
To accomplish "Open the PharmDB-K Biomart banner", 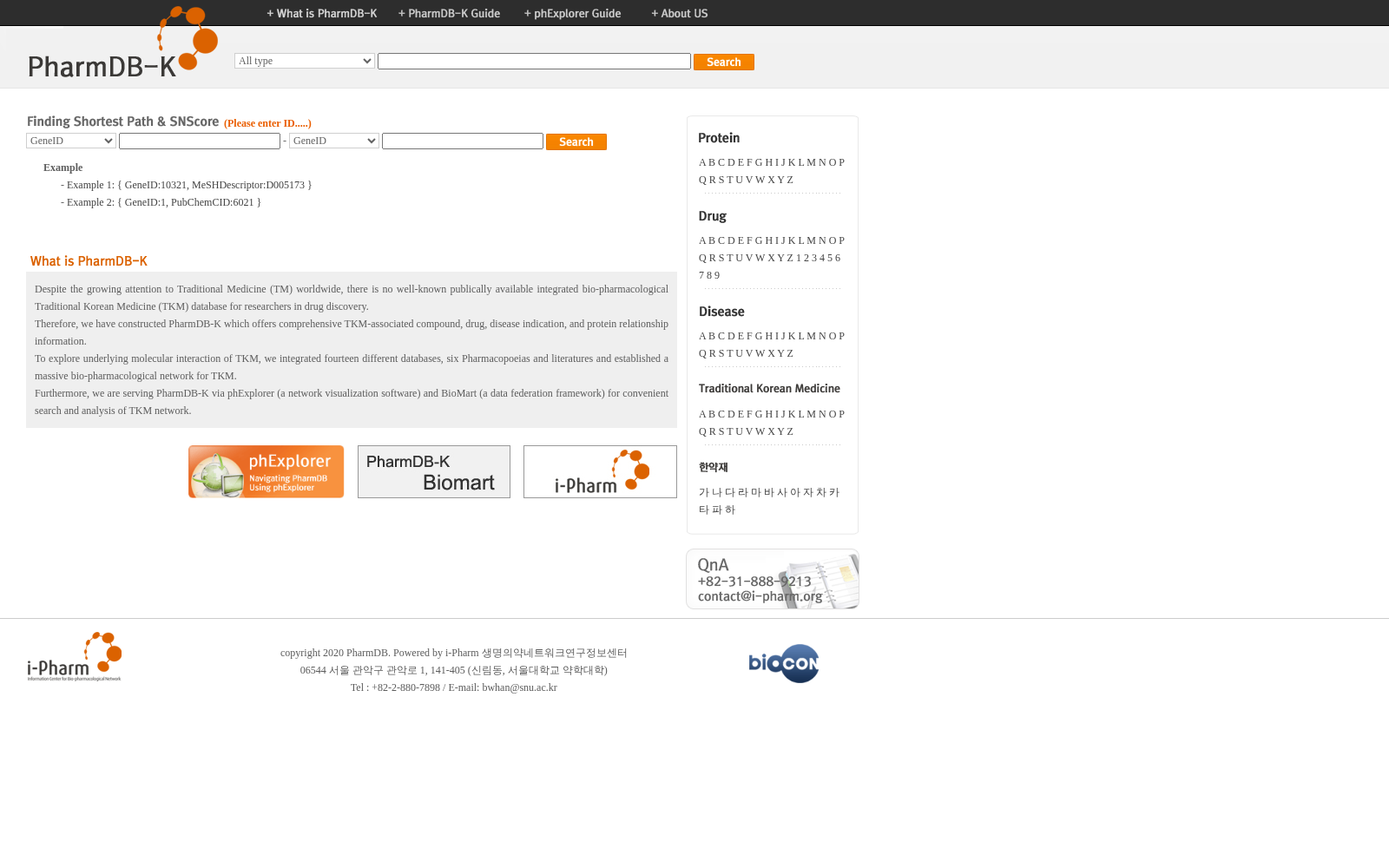I will tap(434, 471).
